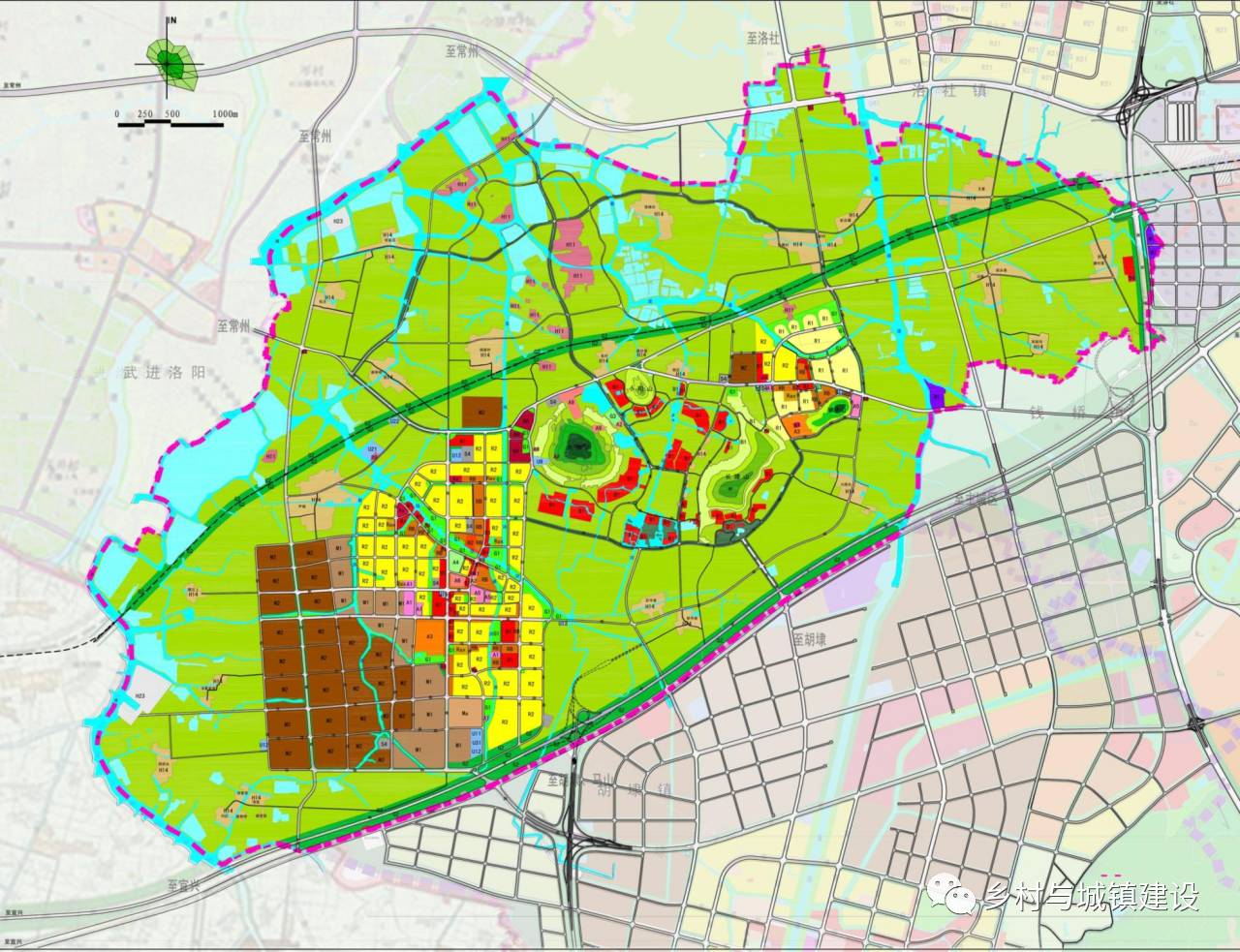Click the "500" scale bar label

pos(172,114)
